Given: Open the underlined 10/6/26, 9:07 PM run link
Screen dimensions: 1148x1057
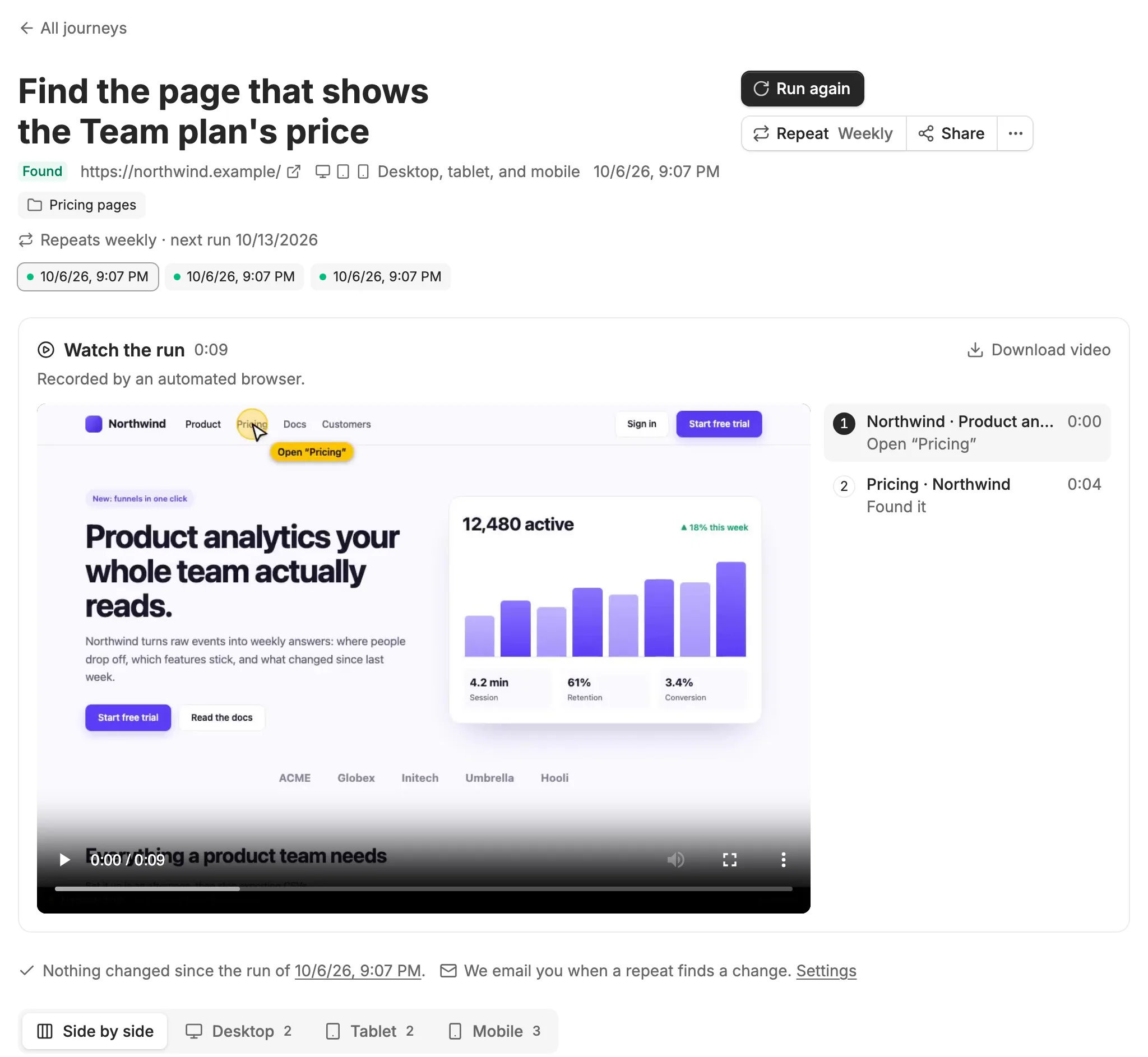Looking at the screenshot, I should coord(358,971).
